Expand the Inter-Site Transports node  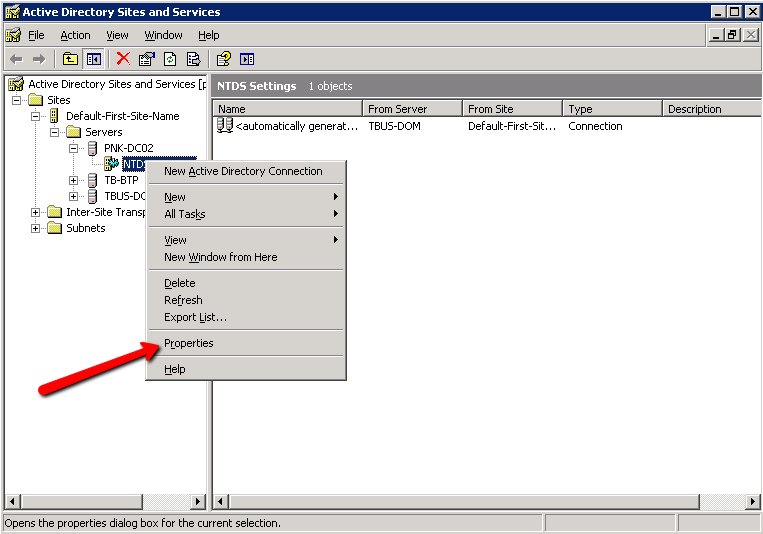pos(36,213)
